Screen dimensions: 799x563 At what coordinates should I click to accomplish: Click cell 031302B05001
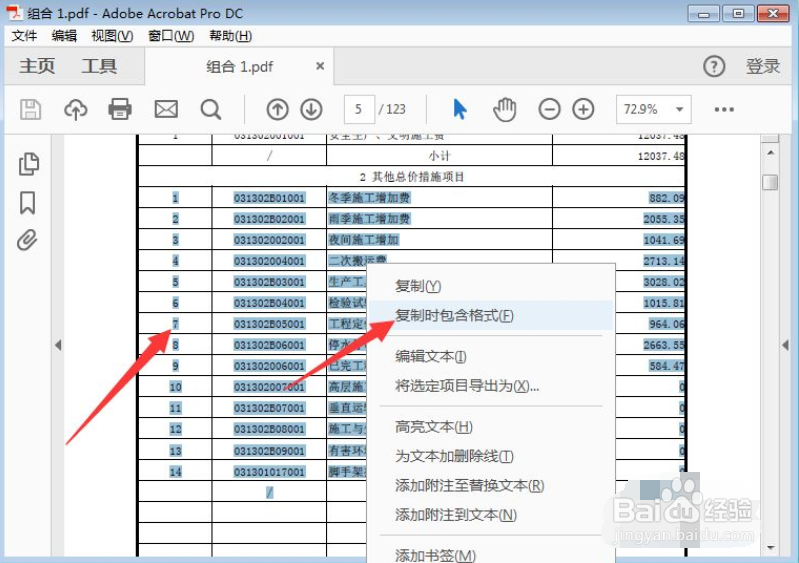269,324
